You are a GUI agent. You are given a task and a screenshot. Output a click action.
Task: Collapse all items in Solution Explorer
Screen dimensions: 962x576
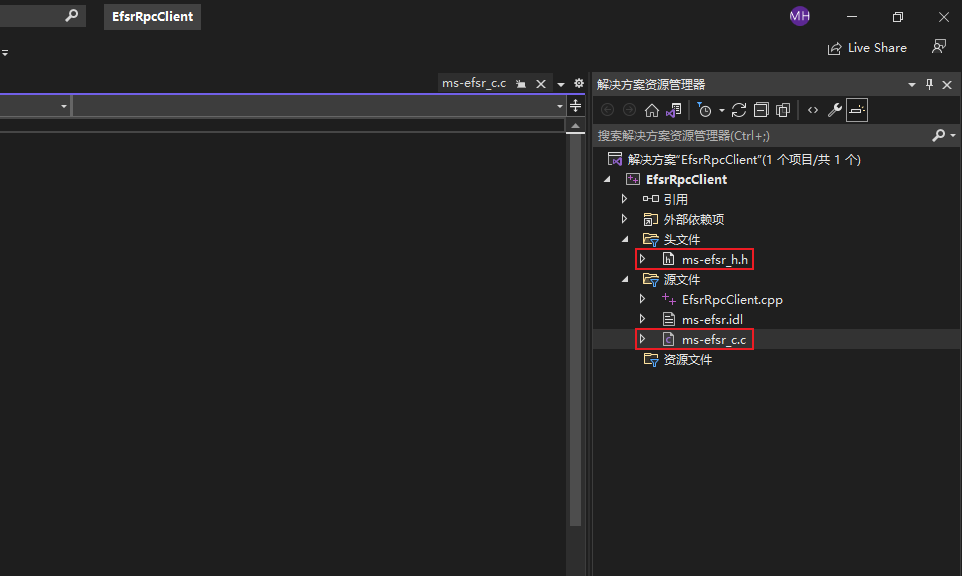[761, 110]
